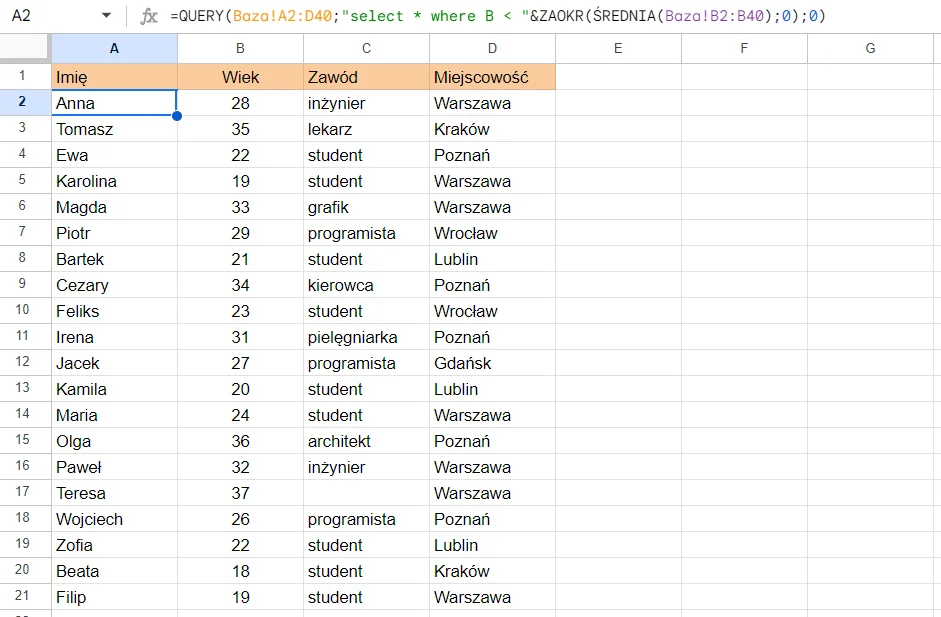Click the 'Miejscowość' header cell
The width and height of the screenshot is (941, 617).
492,77
